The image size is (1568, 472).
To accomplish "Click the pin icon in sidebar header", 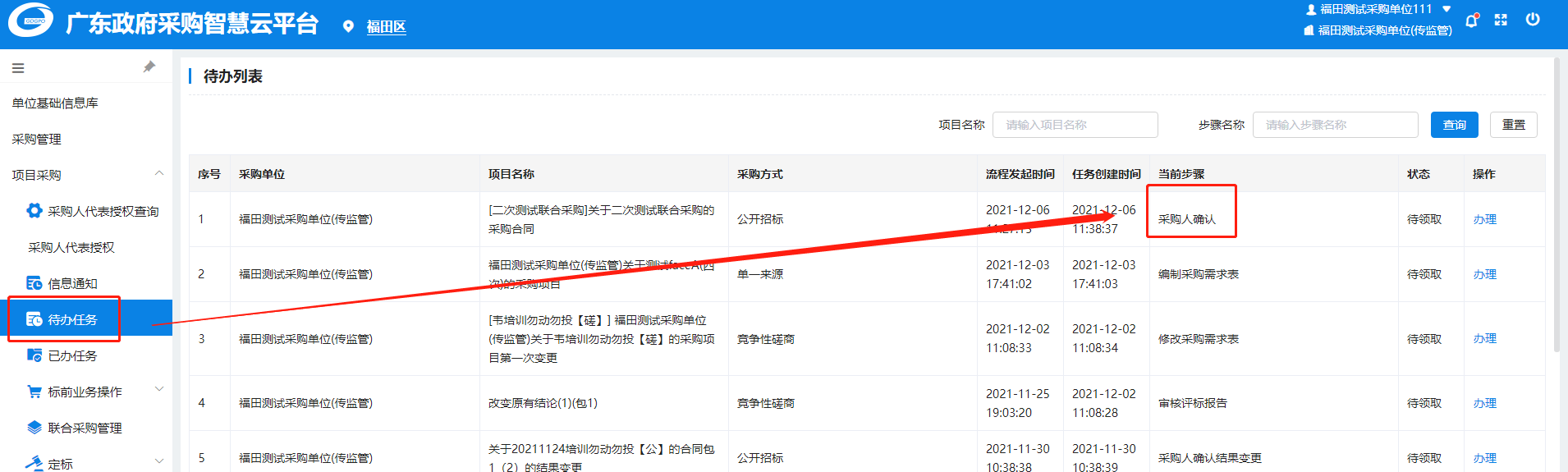I will click(x=149, y=67).
